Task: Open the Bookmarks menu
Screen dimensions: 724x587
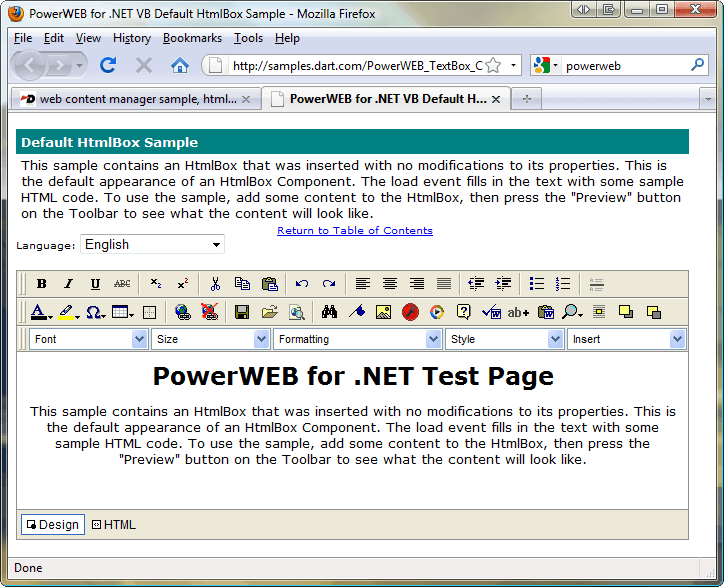Action: [x=192, y=38]
